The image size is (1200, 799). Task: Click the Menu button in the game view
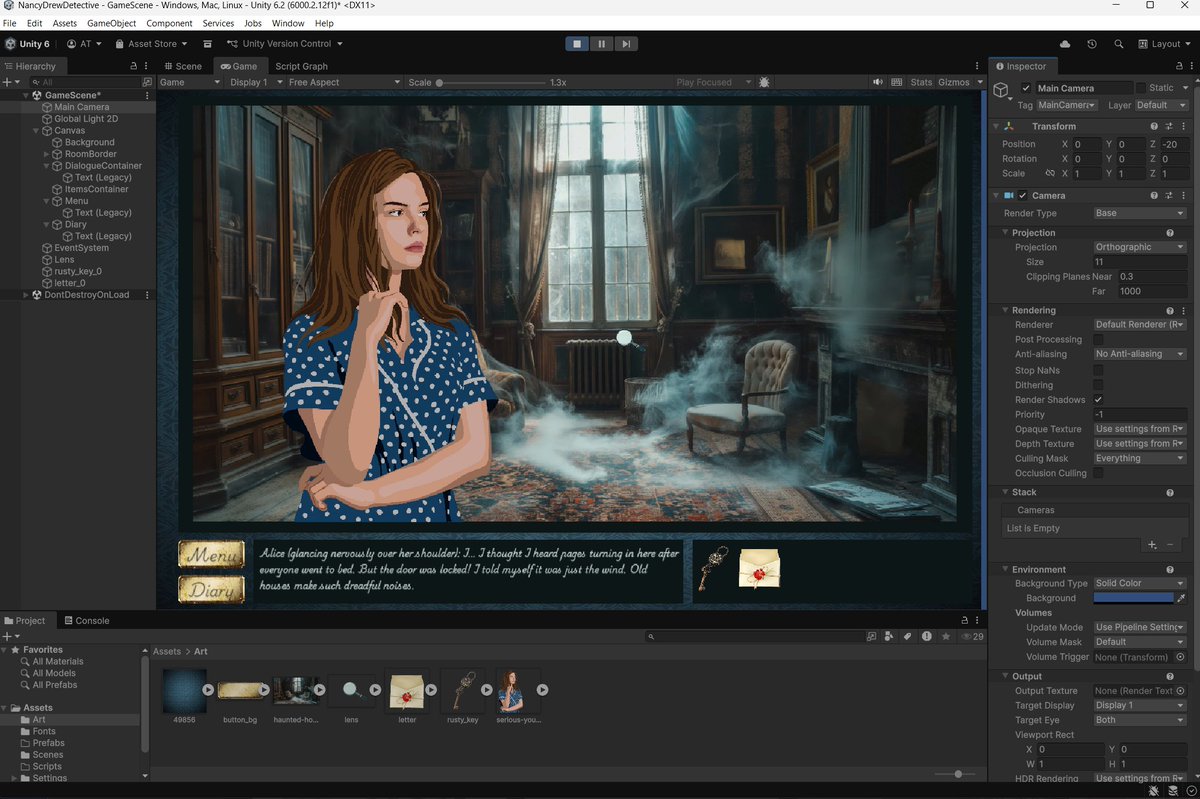(x=211, y=553)
